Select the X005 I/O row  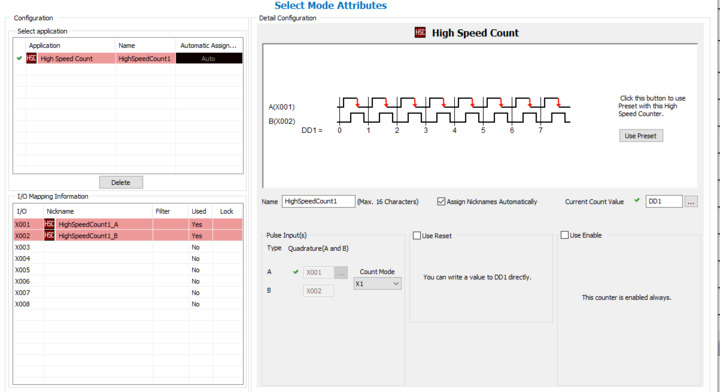[128, 270]
